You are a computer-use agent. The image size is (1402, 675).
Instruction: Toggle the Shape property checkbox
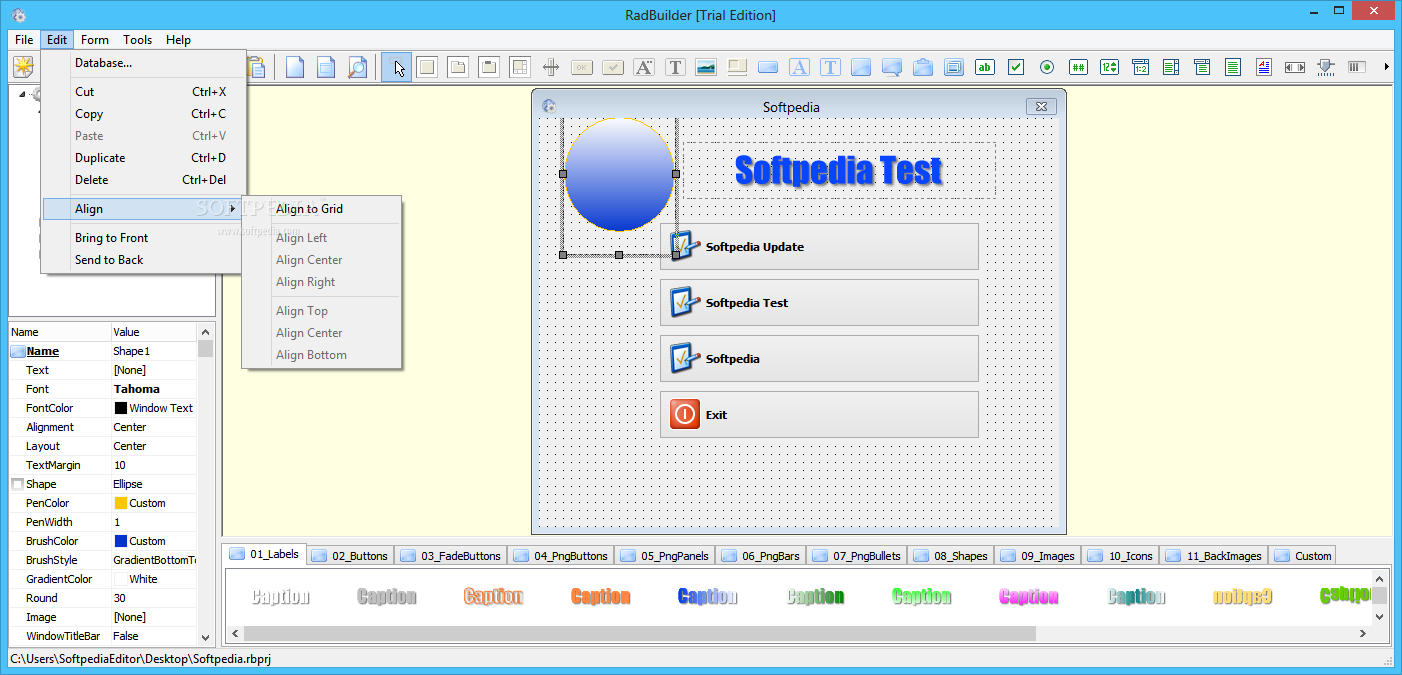(x=17, y=484)
